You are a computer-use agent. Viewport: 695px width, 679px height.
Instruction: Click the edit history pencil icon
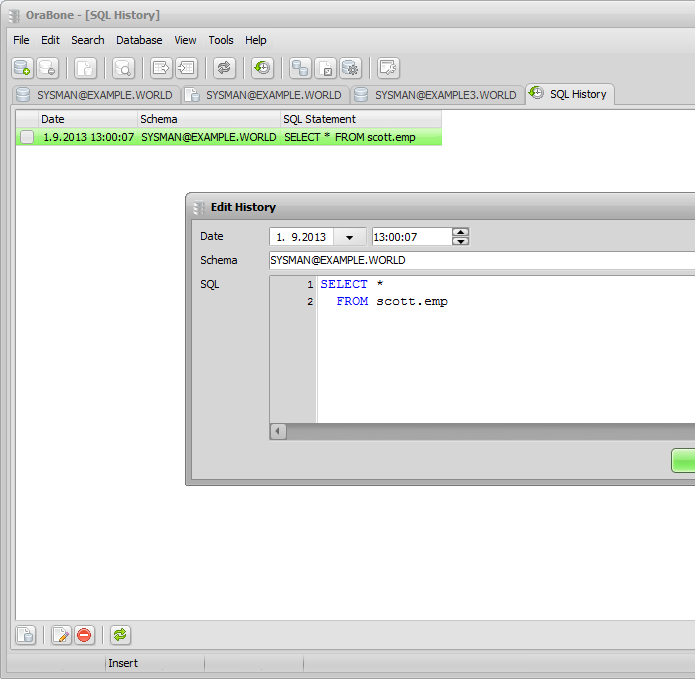pos(61,635)
